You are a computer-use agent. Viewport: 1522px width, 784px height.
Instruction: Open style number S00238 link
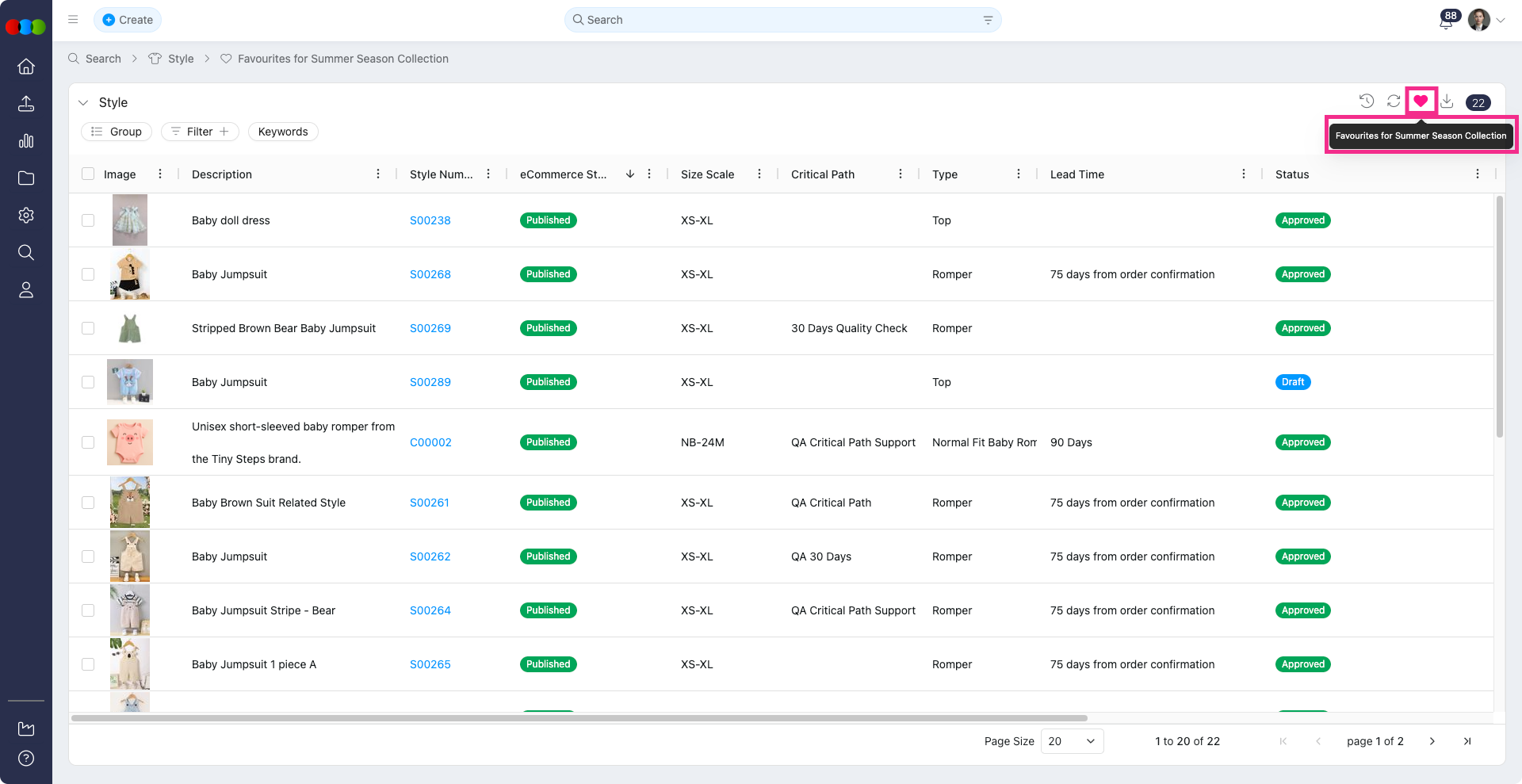pyautogui.click(x=430, y=220)
